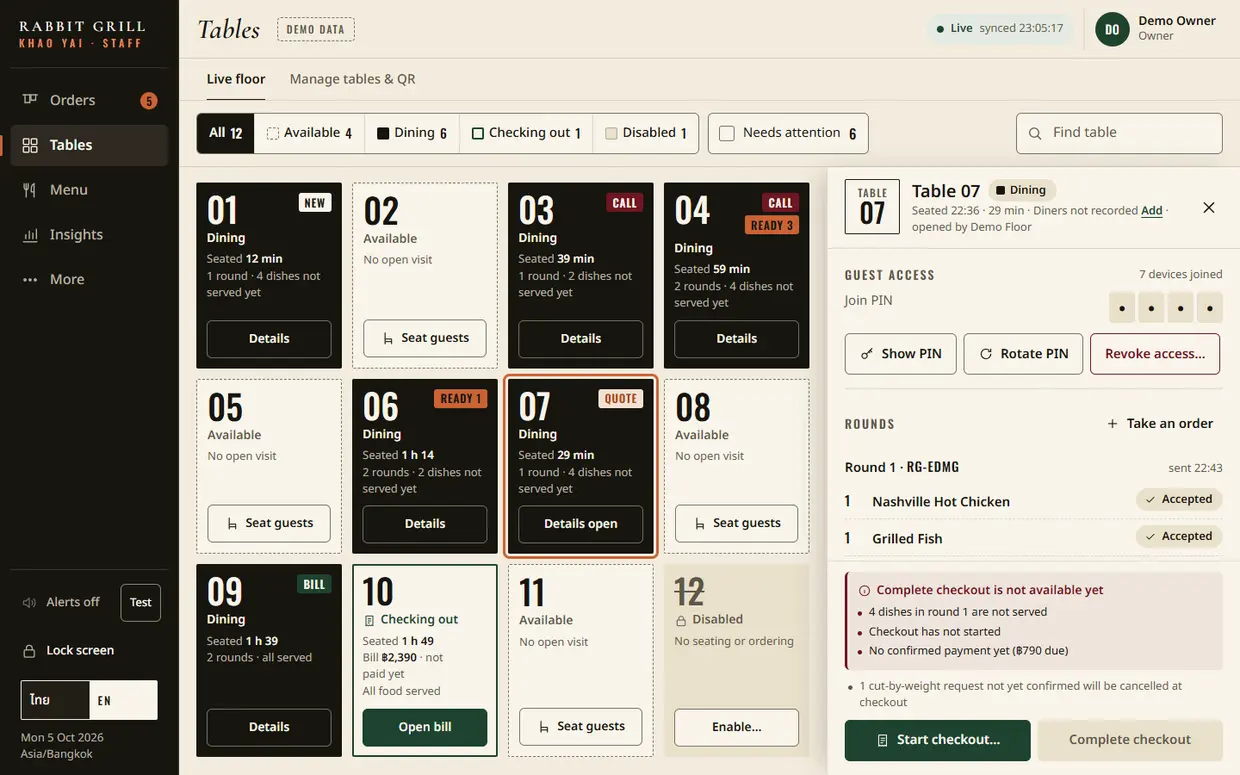Screen dimensions: 1240x775
Task: Select Tables in the sidebar
Action: pyautogui.click(x=89, y=145)
